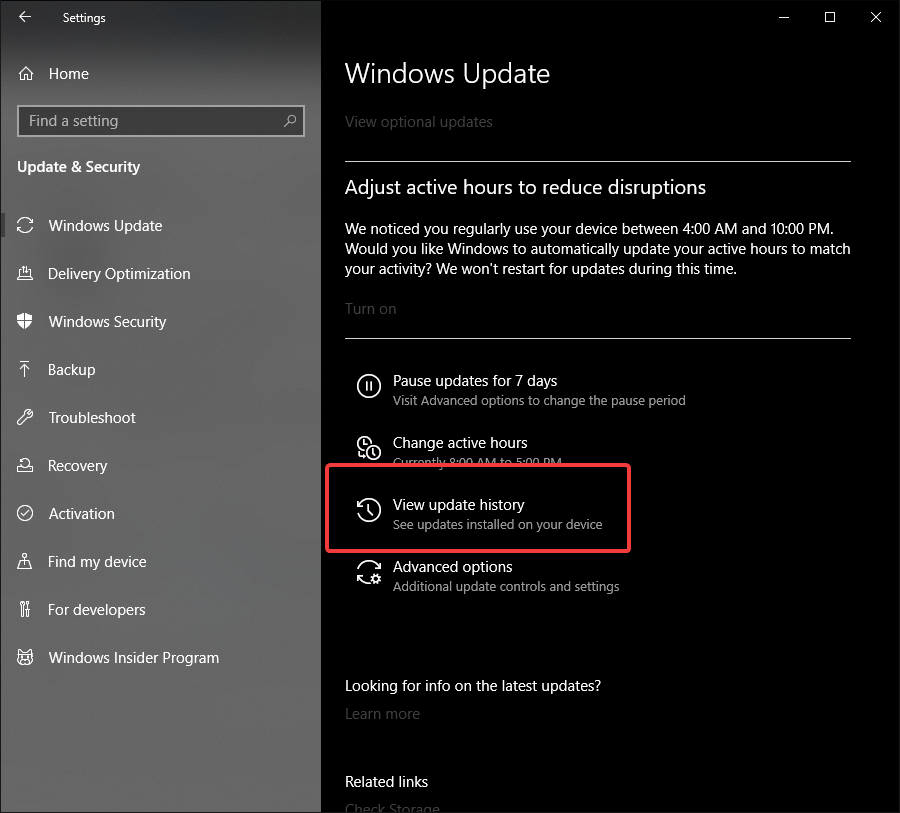The height and width of the screenshot is (813, 900).
Task: Click the Learn more link
Action: pos(382,714)
